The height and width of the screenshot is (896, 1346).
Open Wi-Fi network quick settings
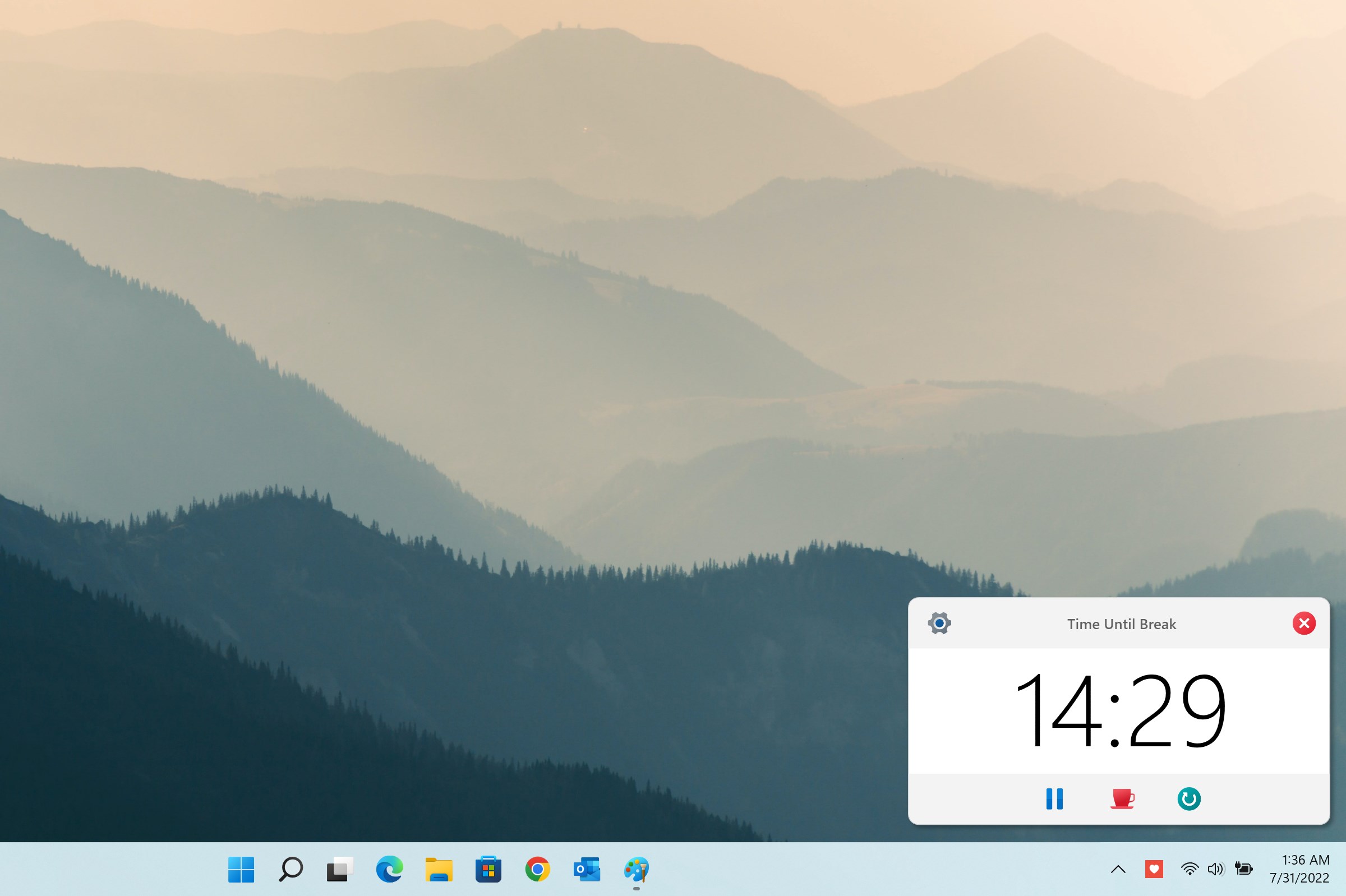1189,869
